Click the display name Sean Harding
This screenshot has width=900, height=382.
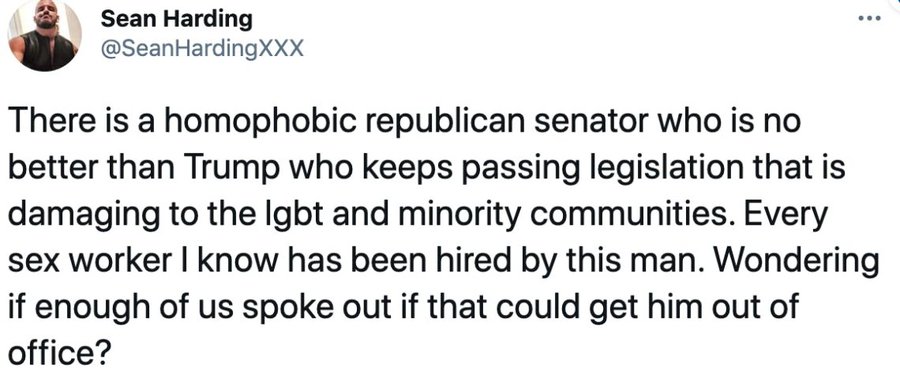click(x=176, y=20)
